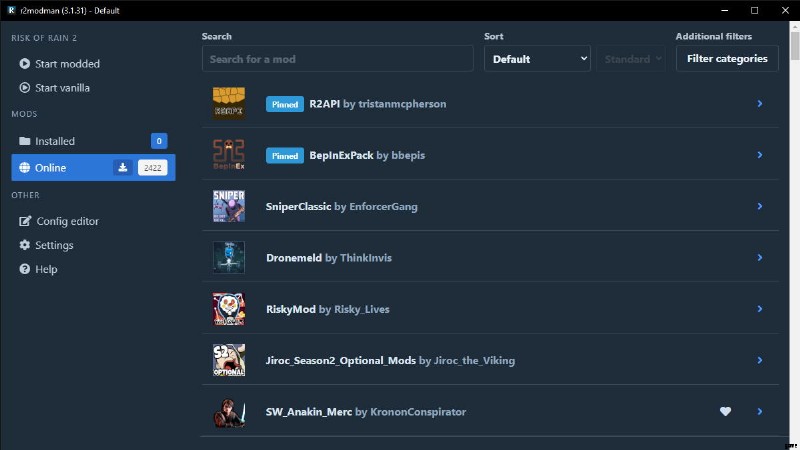Click the SniperClassic mod thumbnail
The image size is (800, 450).
(229, 206)
